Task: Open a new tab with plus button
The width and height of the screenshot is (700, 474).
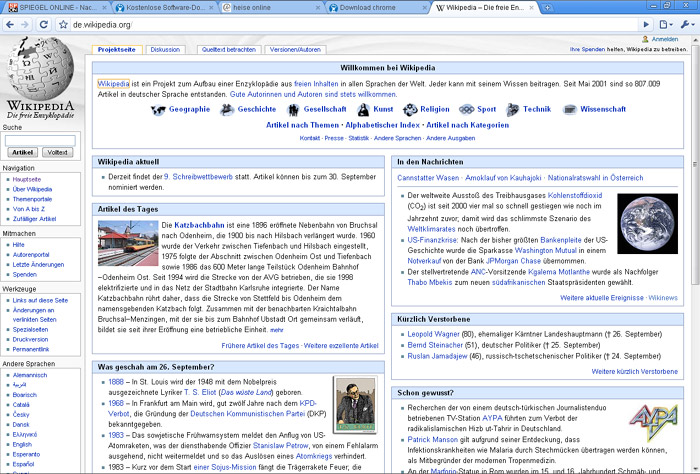Action: pos(547,8)
